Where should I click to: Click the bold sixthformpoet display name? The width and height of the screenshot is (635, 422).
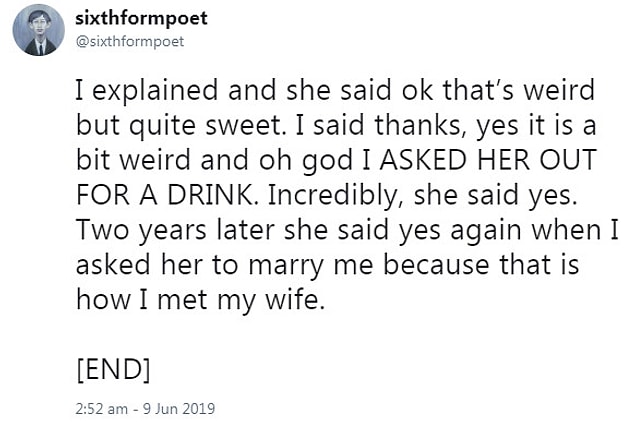[x=141, y=18]
